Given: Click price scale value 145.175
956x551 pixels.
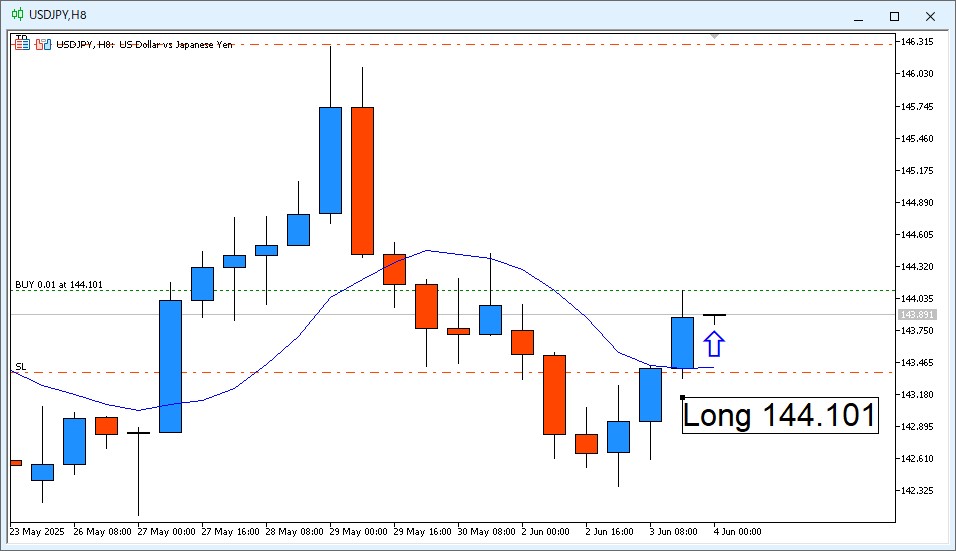Looking at the screenshot, I should [x=917, y=171].
